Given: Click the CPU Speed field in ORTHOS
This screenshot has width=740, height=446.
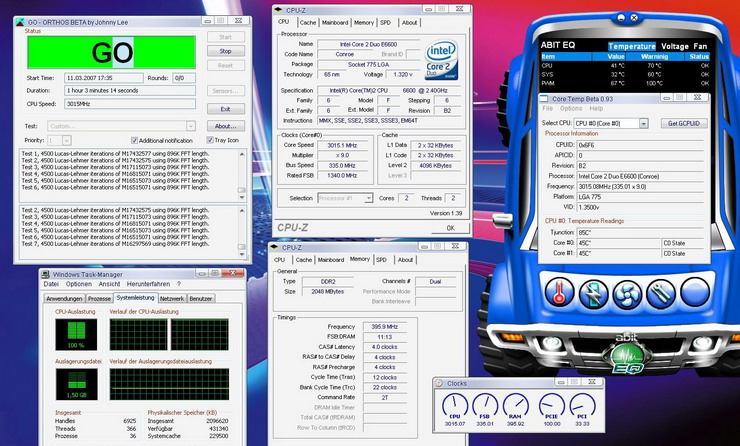Looking at the screenshot, I should coord(130,104).
